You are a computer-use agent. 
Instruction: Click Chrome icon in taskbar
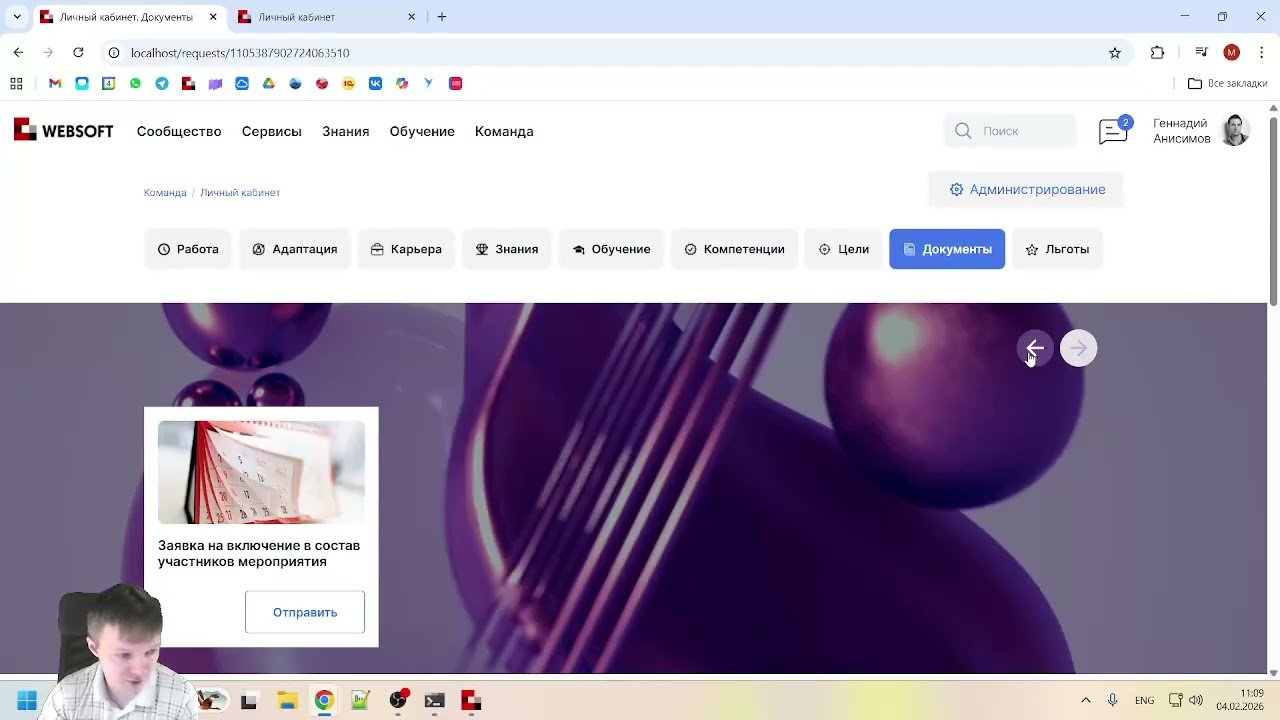(x=324, y=701)
